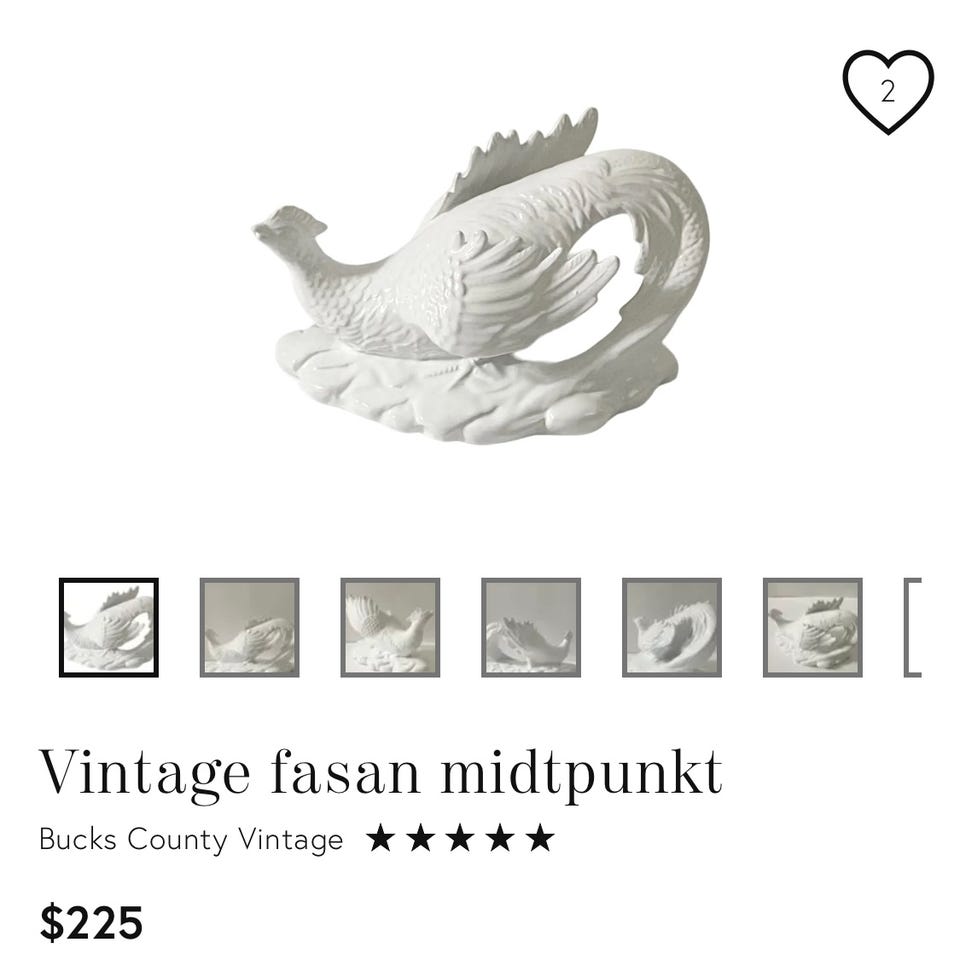This screenshot has width=960, height=960.
Task: Click the heart favorite icon
Action: [x=888, y=92]
